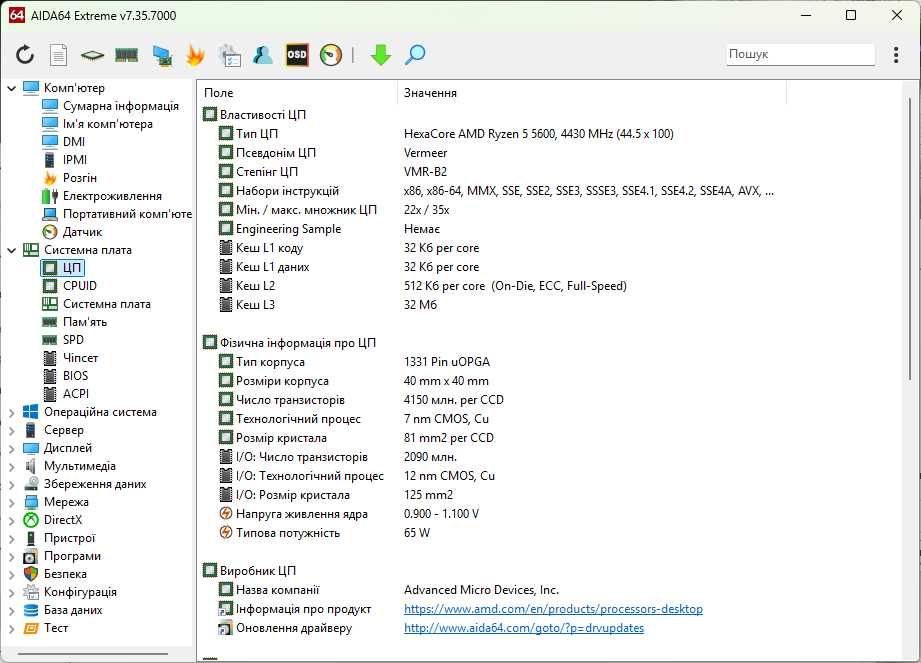
Task: Open the three-dot menu
Action: (896, 55)
